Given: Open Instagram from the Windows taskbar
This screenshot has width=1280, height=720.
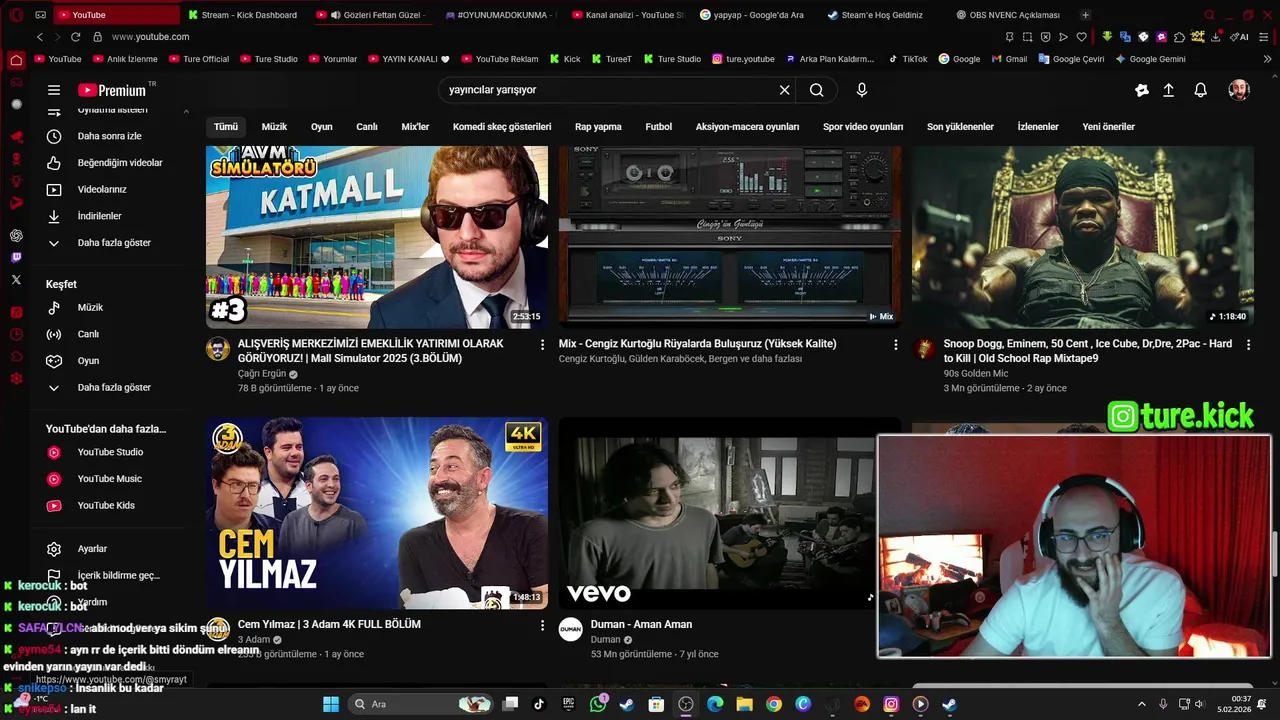Looking at the screenshot, I should click(891, 704).
